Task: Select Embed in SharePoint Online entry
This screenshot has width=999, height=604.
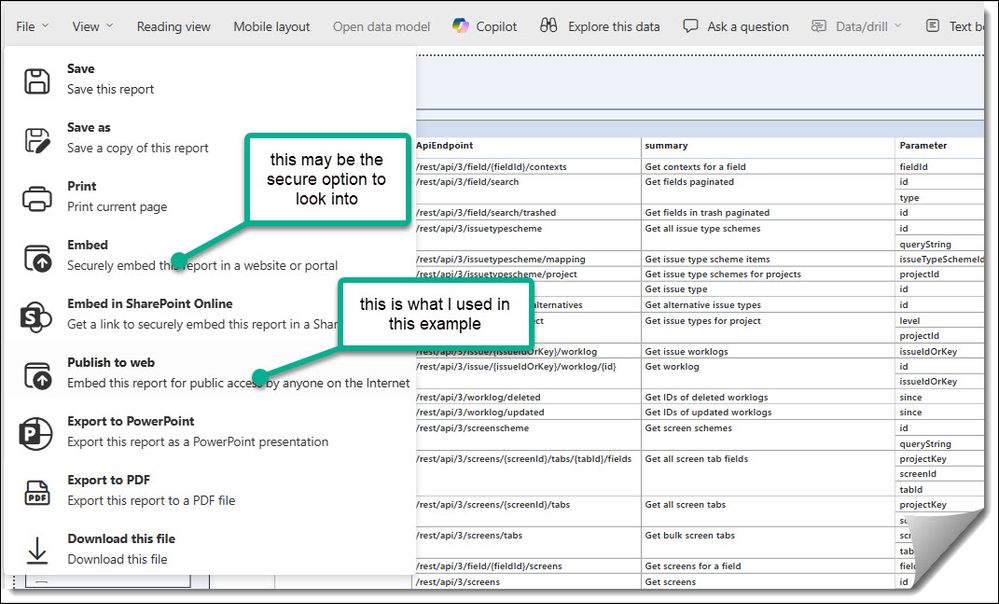Action: [x=210, y=313]
